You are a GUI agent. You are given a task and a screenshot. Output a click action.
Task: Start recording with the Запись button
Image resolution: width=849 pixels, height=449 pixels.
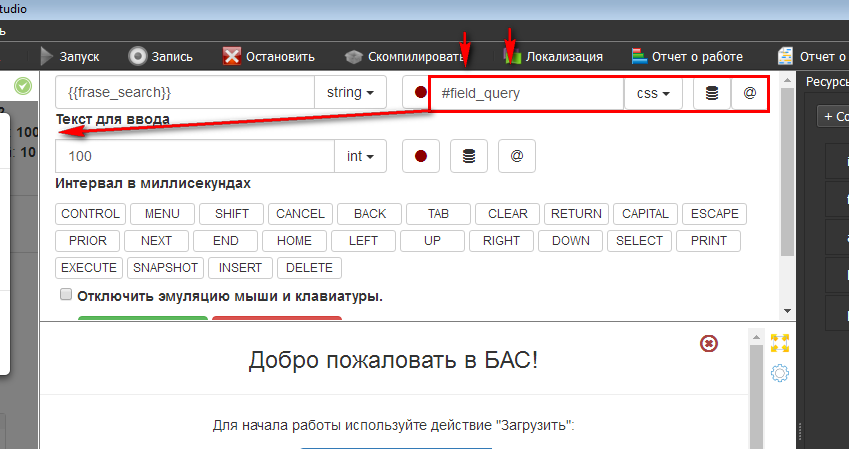[138, 56]
